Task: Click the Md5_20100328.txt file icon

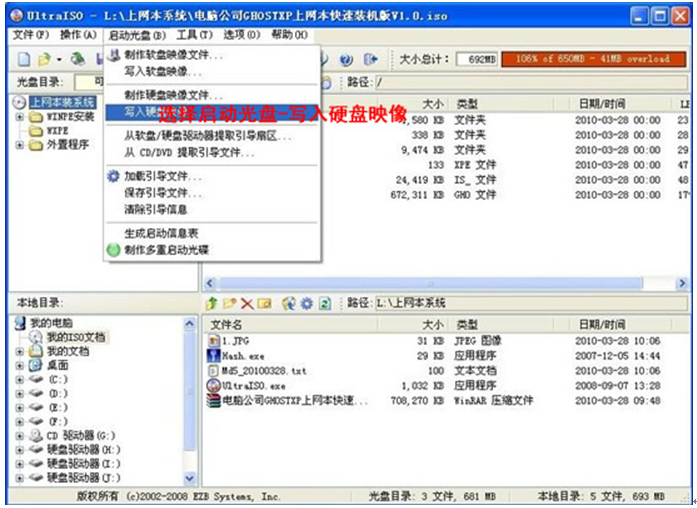Action: (214, 371)
